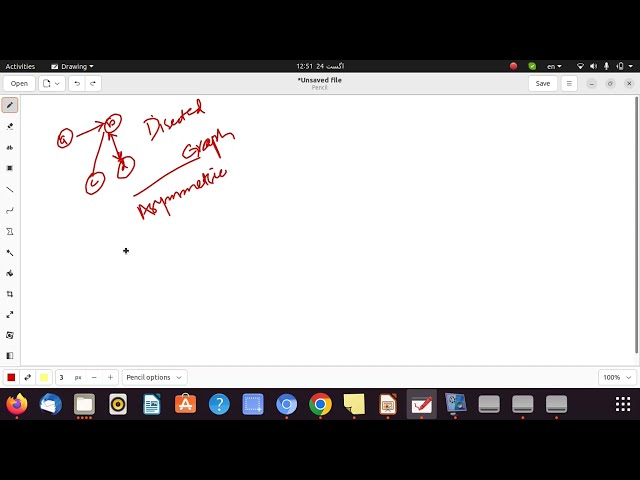The width and height of the screenshot is (640, 480).
Task: Open the yellow Sticky Notes dock icon
Action: 354,404
